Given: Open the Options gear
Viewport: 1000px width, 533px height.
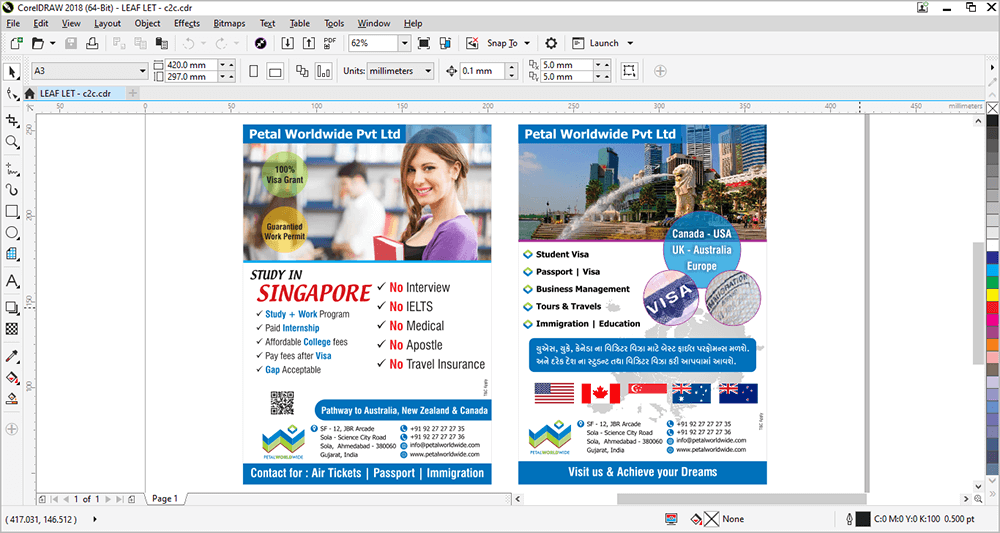Looking at the screenshot, I should pos(551,43).
